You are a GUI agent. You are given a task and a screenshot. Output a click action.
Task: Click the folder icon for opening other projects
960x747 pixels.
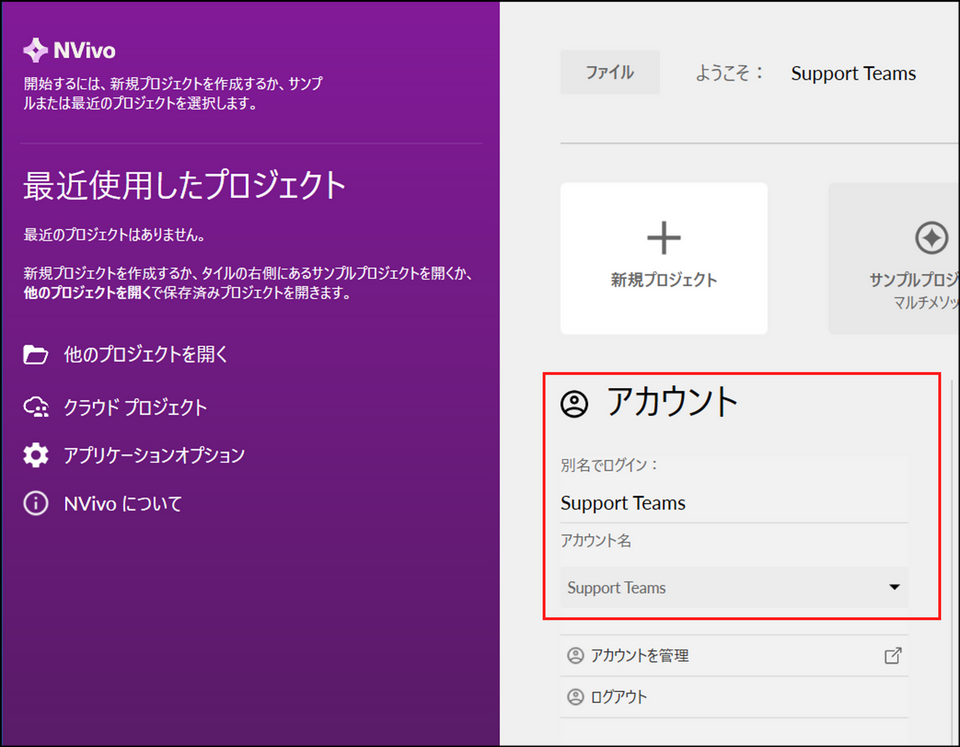[36, 354]
